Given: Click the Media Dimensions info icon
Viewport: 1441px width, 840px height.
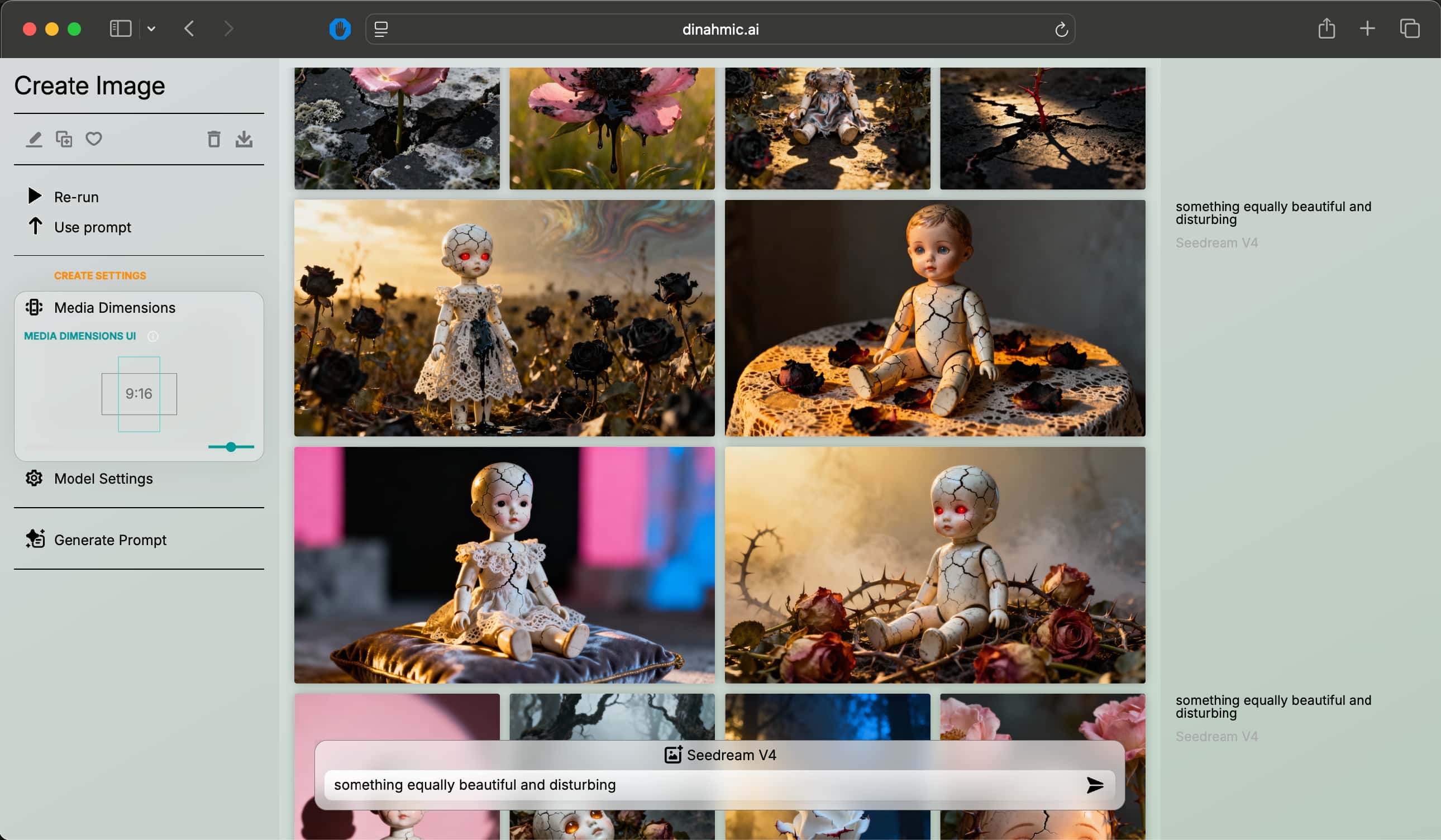Looking at the screenshot, I should point(152,336).
